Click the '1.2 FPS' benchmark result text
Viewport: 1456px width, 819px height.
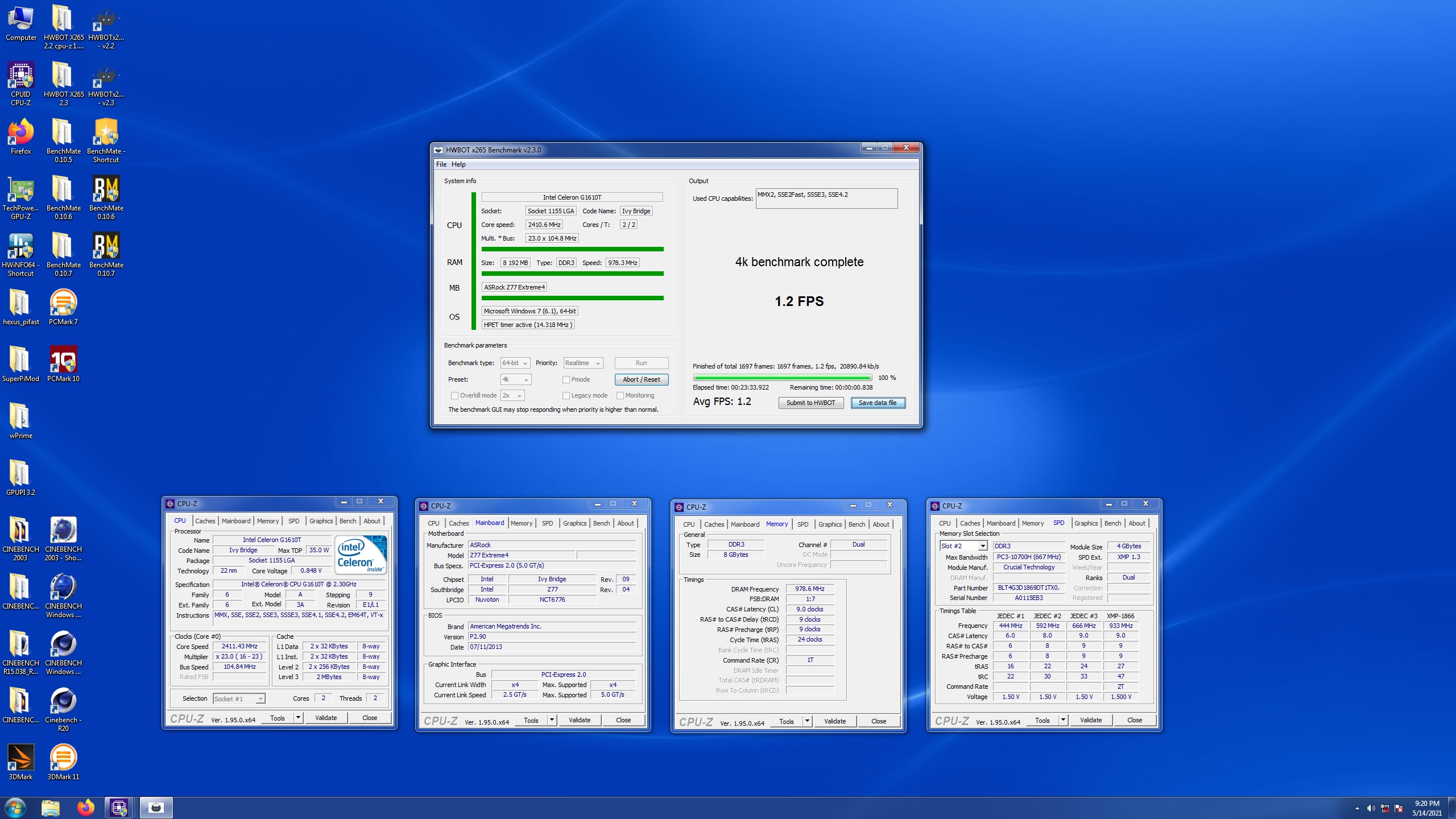[x=799, y=301]
